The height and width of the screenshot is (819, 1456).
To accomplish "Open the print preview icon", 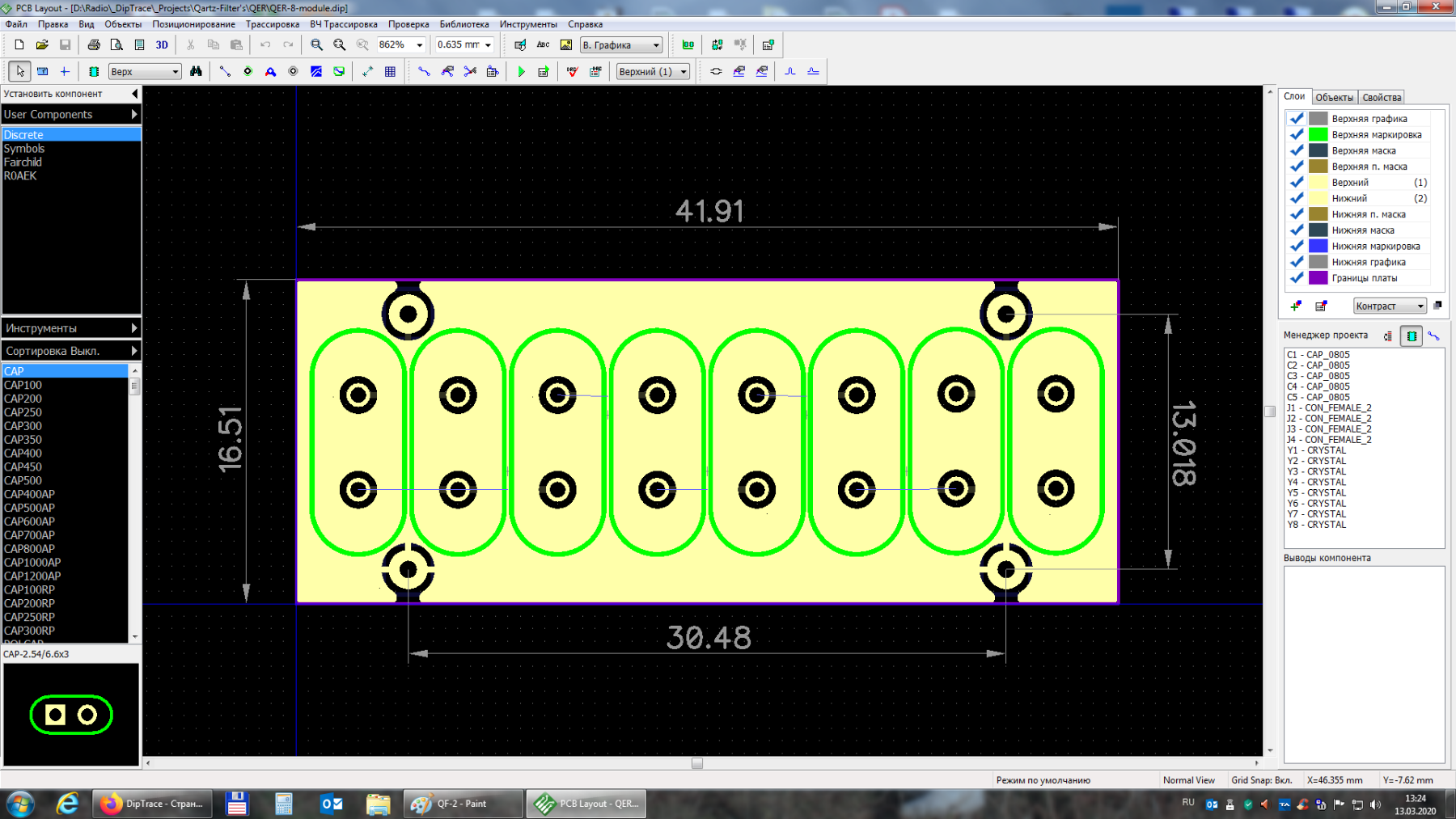I will (x=116, y=45).
